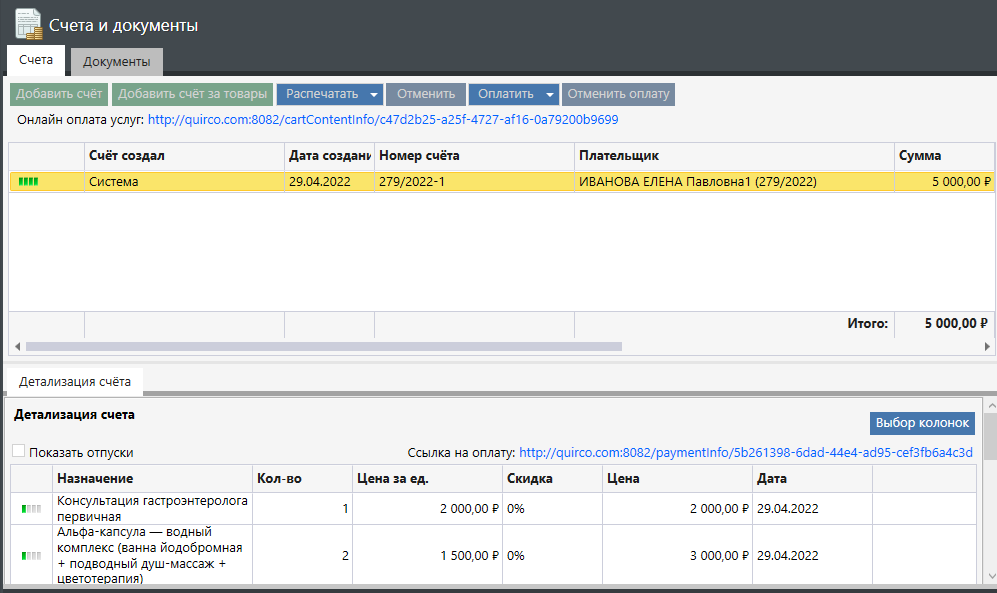Click the Отменить button in toolbar
This screenshot has height=593, width=997.
pos(426,94)
